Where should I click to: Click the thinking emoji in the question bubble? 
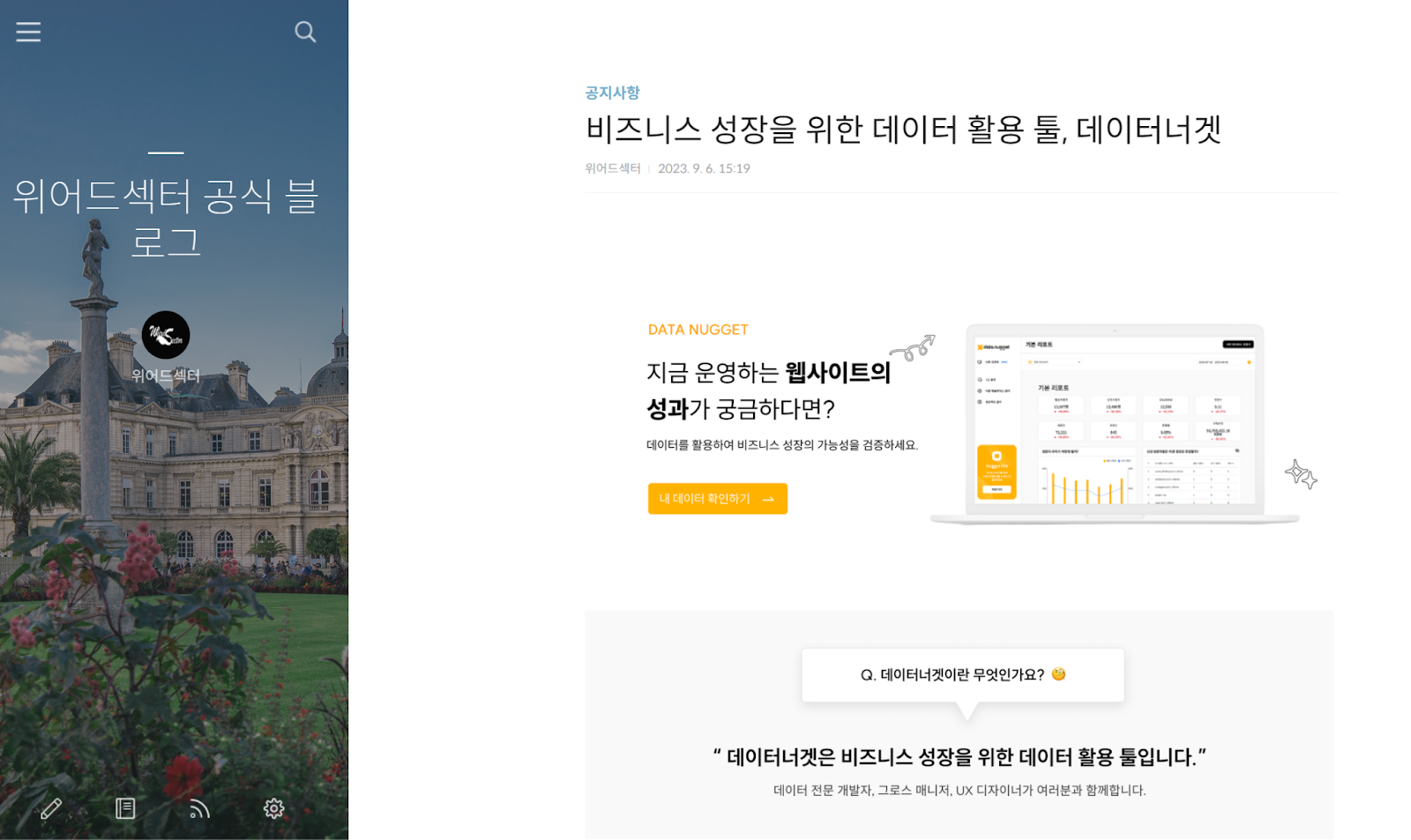pyautogui.click(x=1059, y=674)
